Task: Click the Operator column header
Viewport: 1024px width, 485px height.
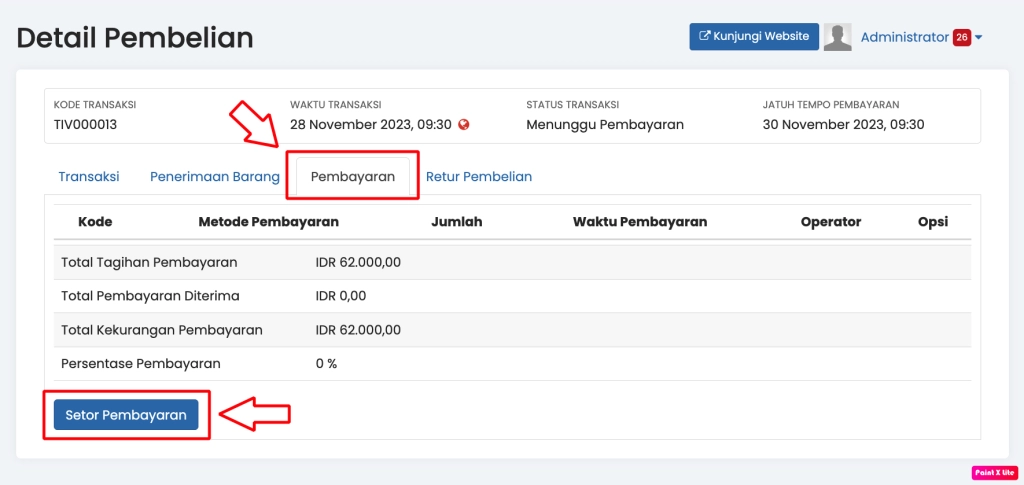Action: pyautogui.click(x=831, y=222)
